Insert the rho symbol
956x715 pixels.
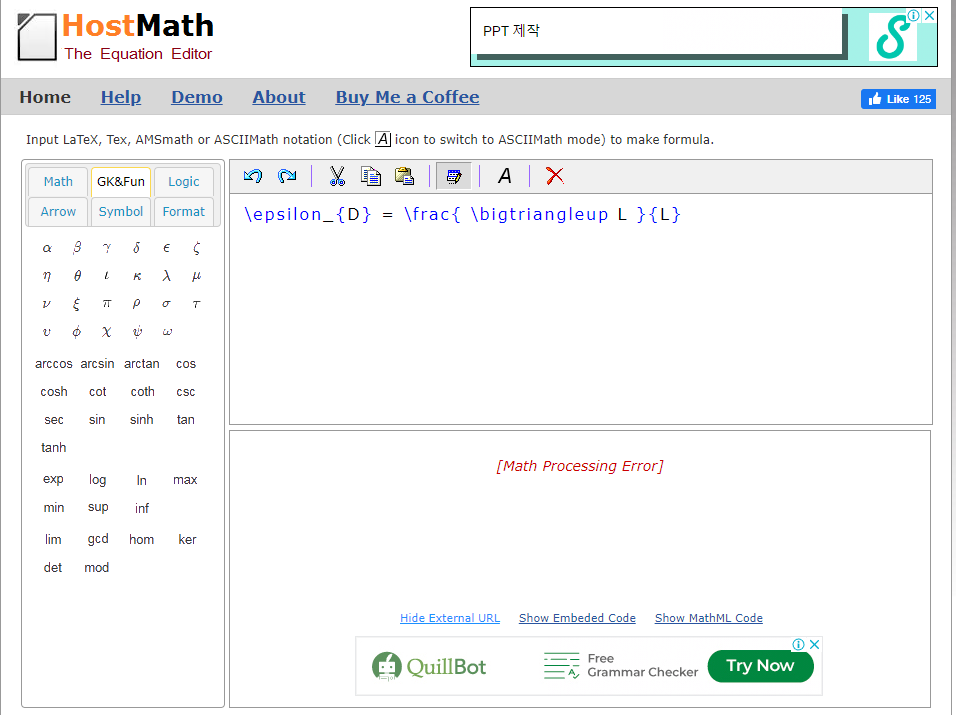click(137, 304)
